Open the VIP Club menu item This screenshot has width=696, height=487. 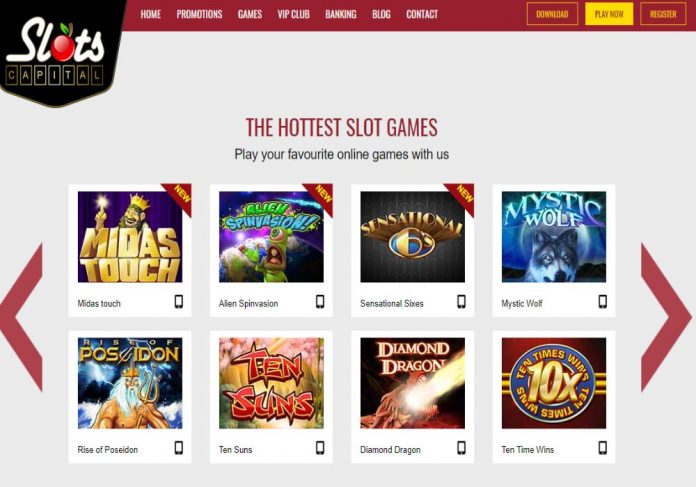(x=293, y=14)
